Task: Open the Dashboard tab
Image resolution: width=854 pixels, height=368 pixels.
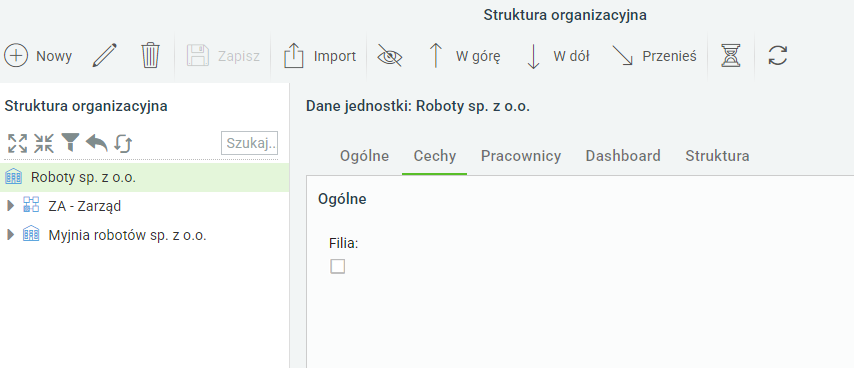Action: [x=623, y=156]
